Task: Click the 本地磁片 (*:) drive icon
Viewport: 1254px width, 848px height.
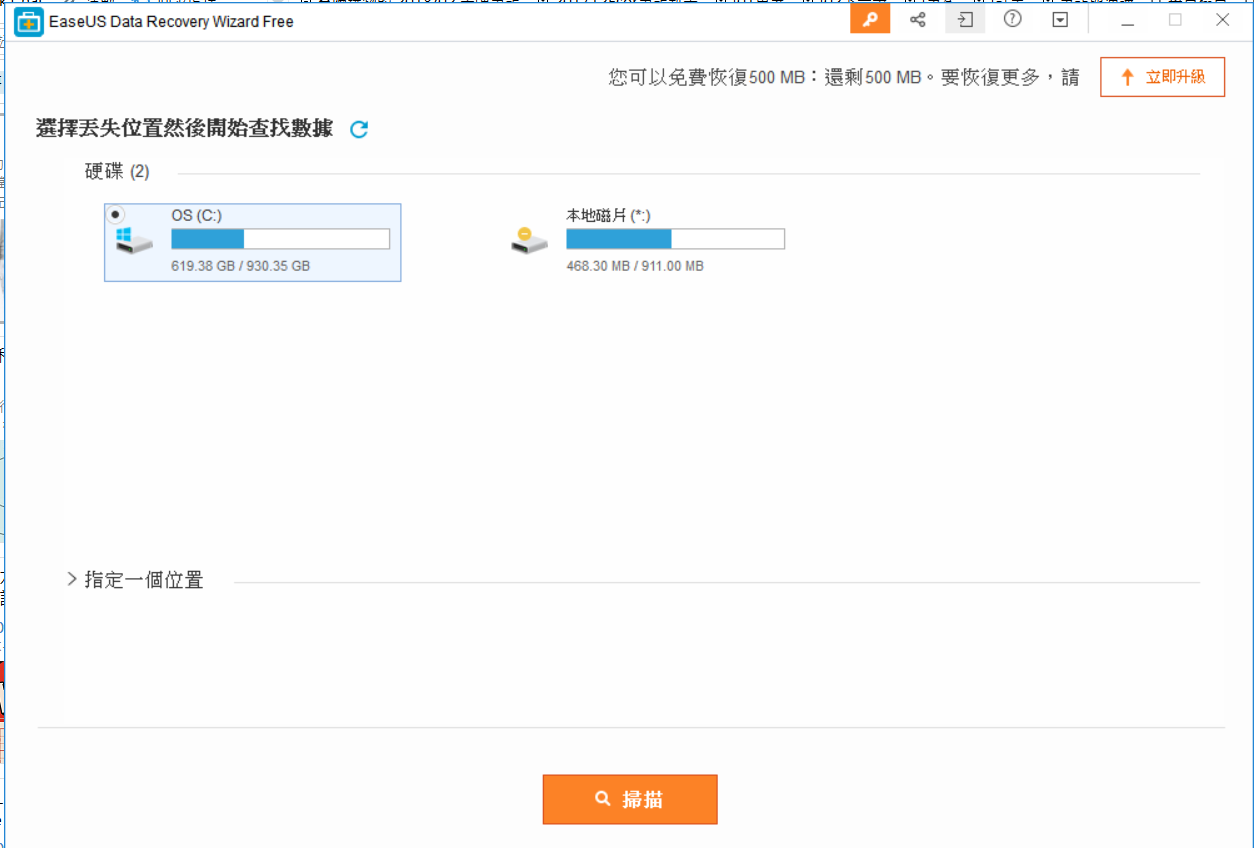Action: click(x=529, y=240)
